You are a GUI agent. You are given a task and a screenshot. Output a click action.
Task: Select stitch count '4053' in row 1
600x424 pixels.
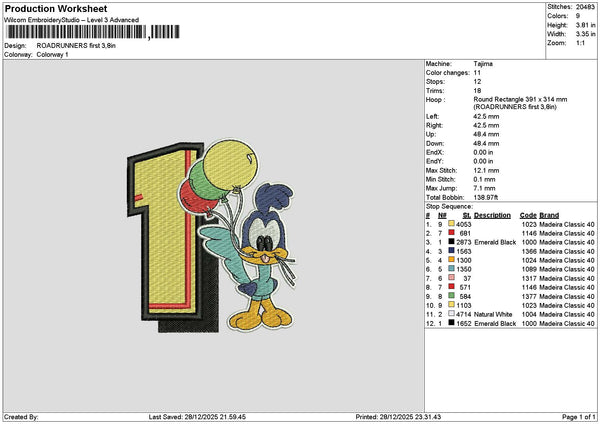click(x=463, y=224)
